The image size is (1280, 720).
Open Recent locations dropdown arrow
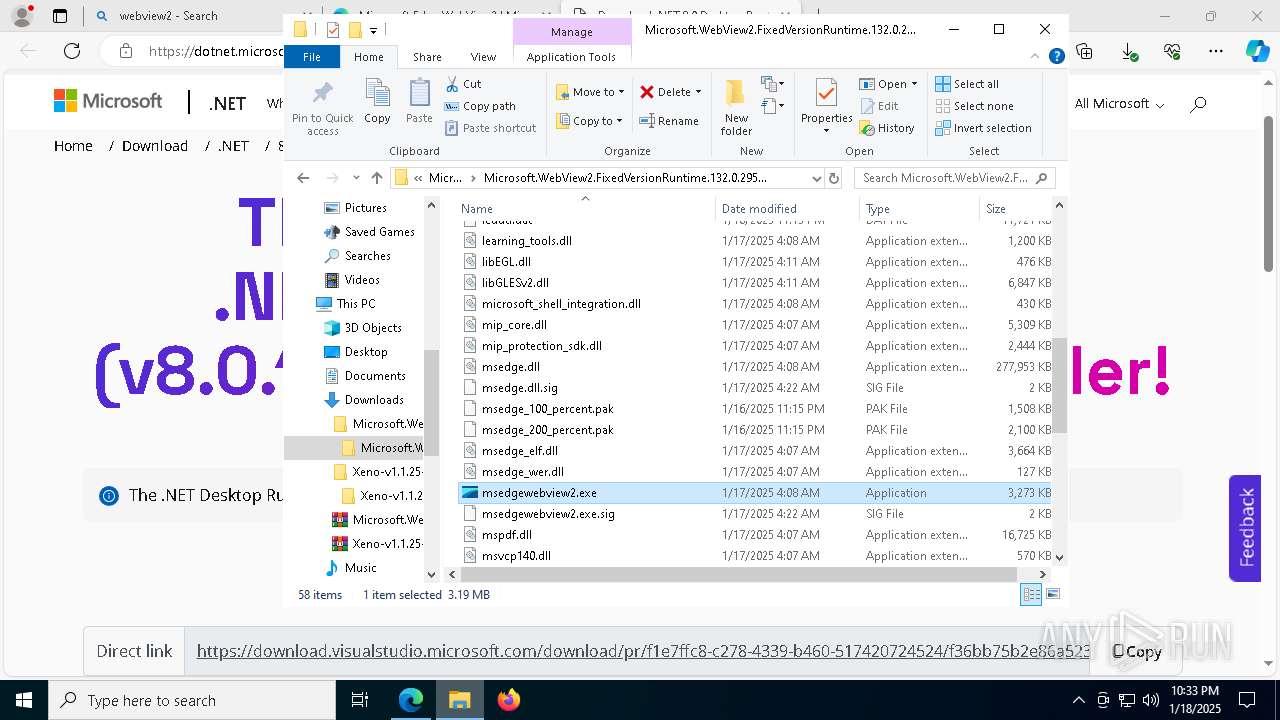coord(356,178)
